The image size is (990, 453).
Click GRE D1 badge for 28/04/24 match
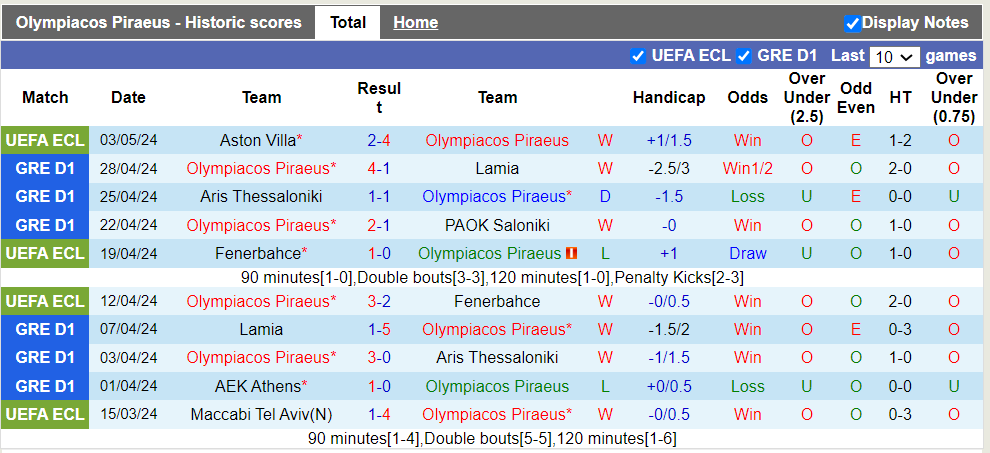tap(45, 169)
